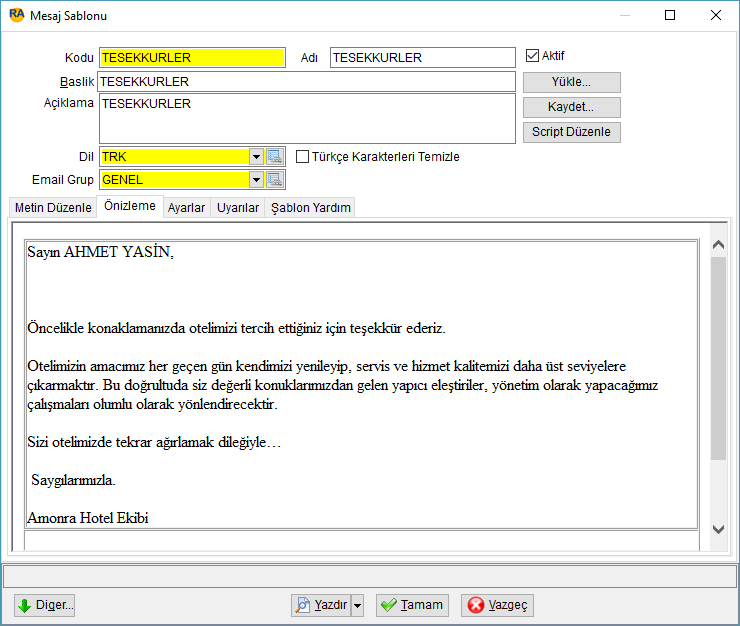Open lookup icon next to Email Grup field
The image size is (740, 626).
(x=275, y=180)
